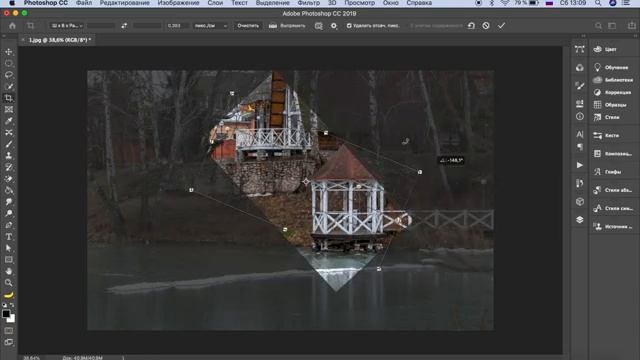Screen dimensions: 640x360
Task: Select the History Brush tool
Action: pyautogui.click(x=9, y=167)
